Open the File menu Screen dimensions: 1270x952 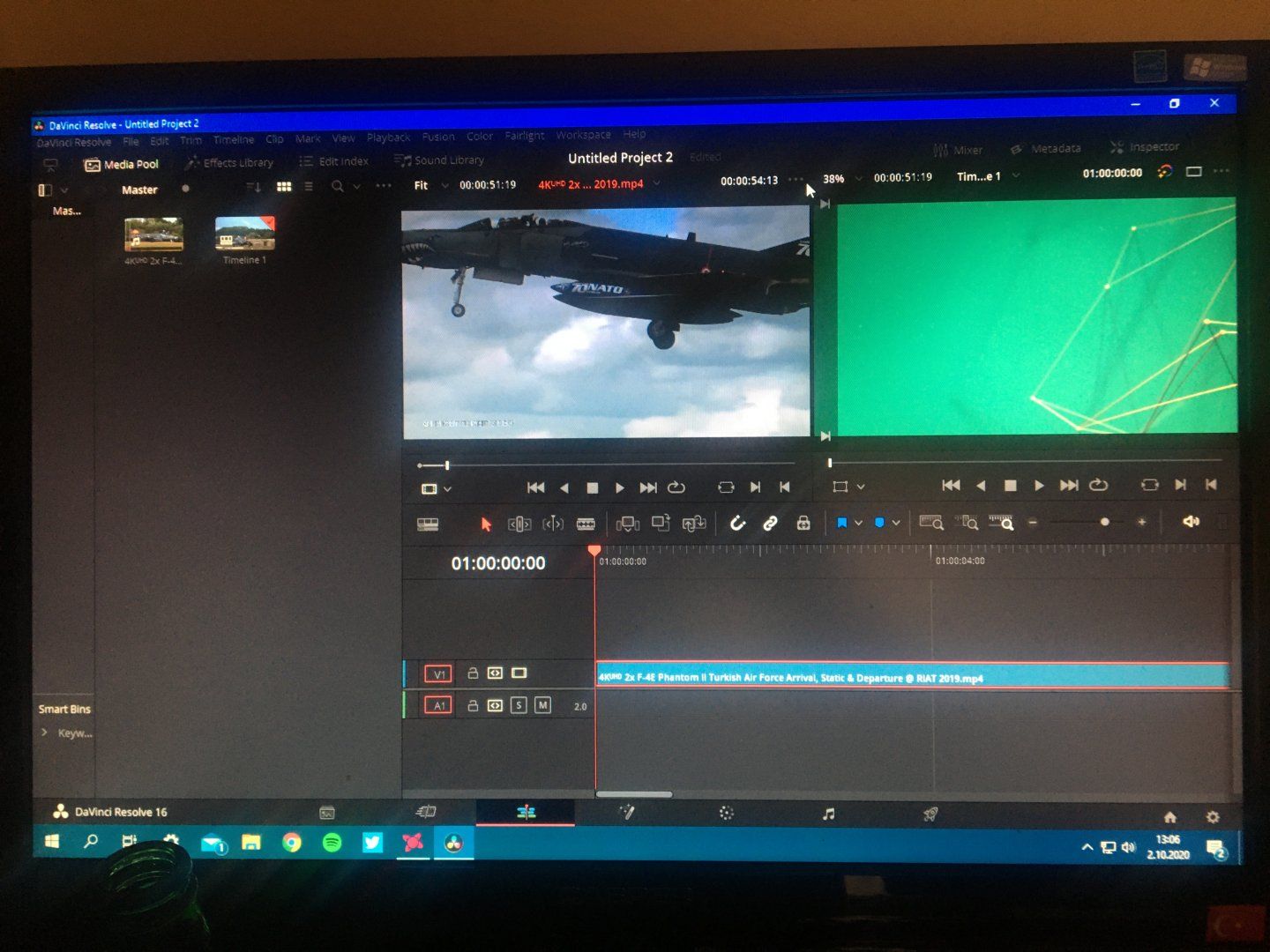click(131, 141)
